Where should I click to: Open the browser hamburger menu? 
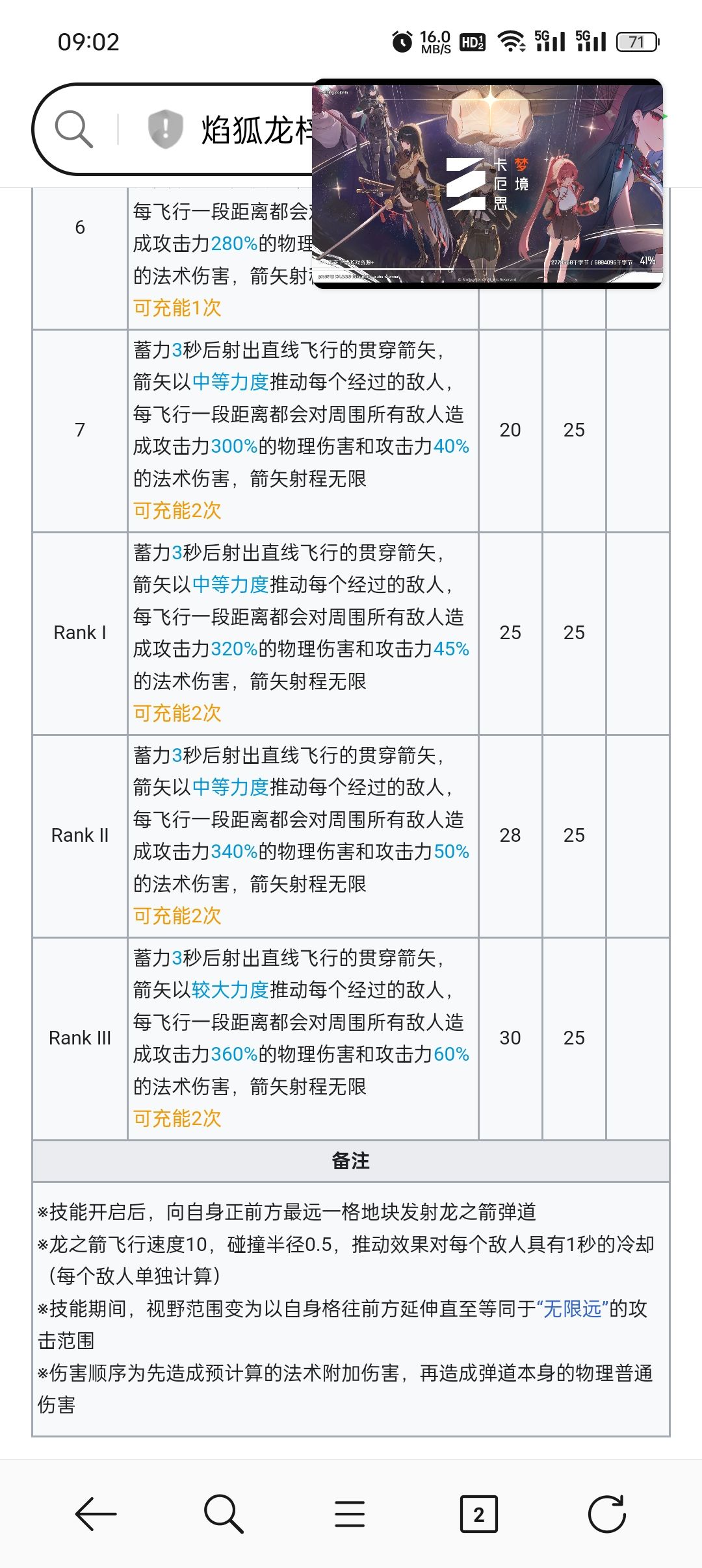tap(350, 1514)
